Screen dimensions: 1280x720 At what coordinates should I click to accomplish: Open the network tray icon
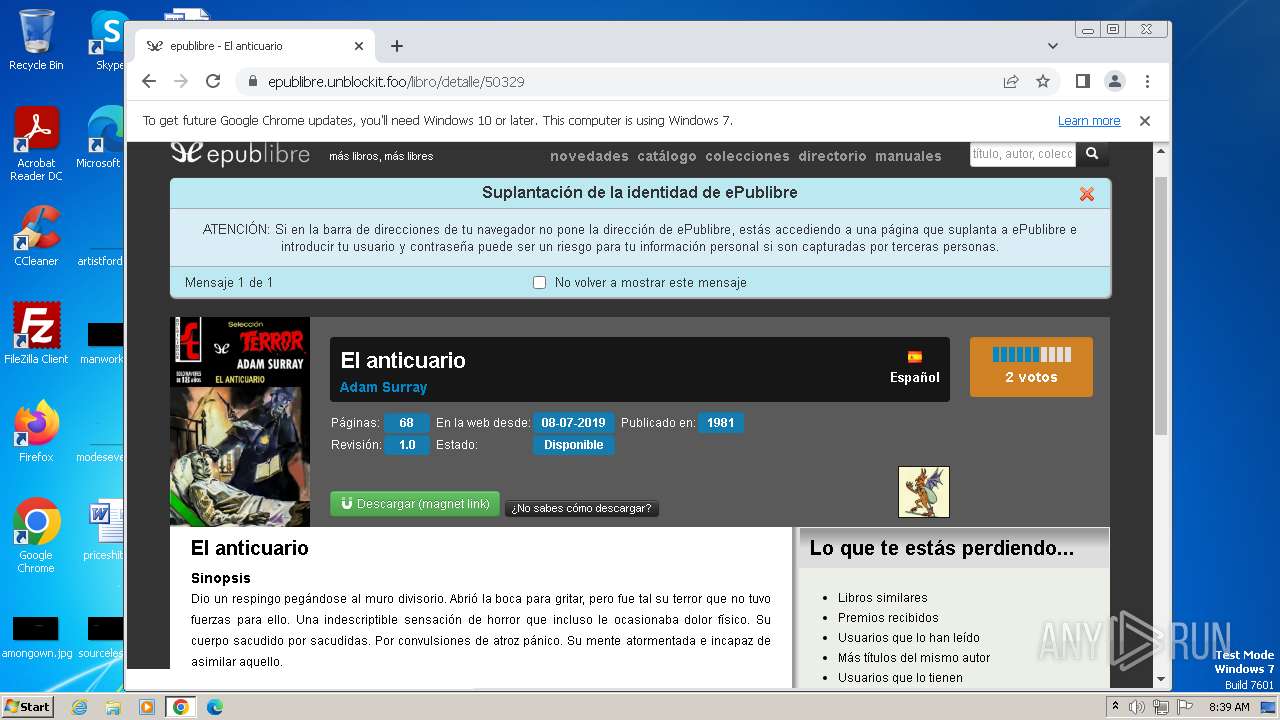[x=1161, y=707]
